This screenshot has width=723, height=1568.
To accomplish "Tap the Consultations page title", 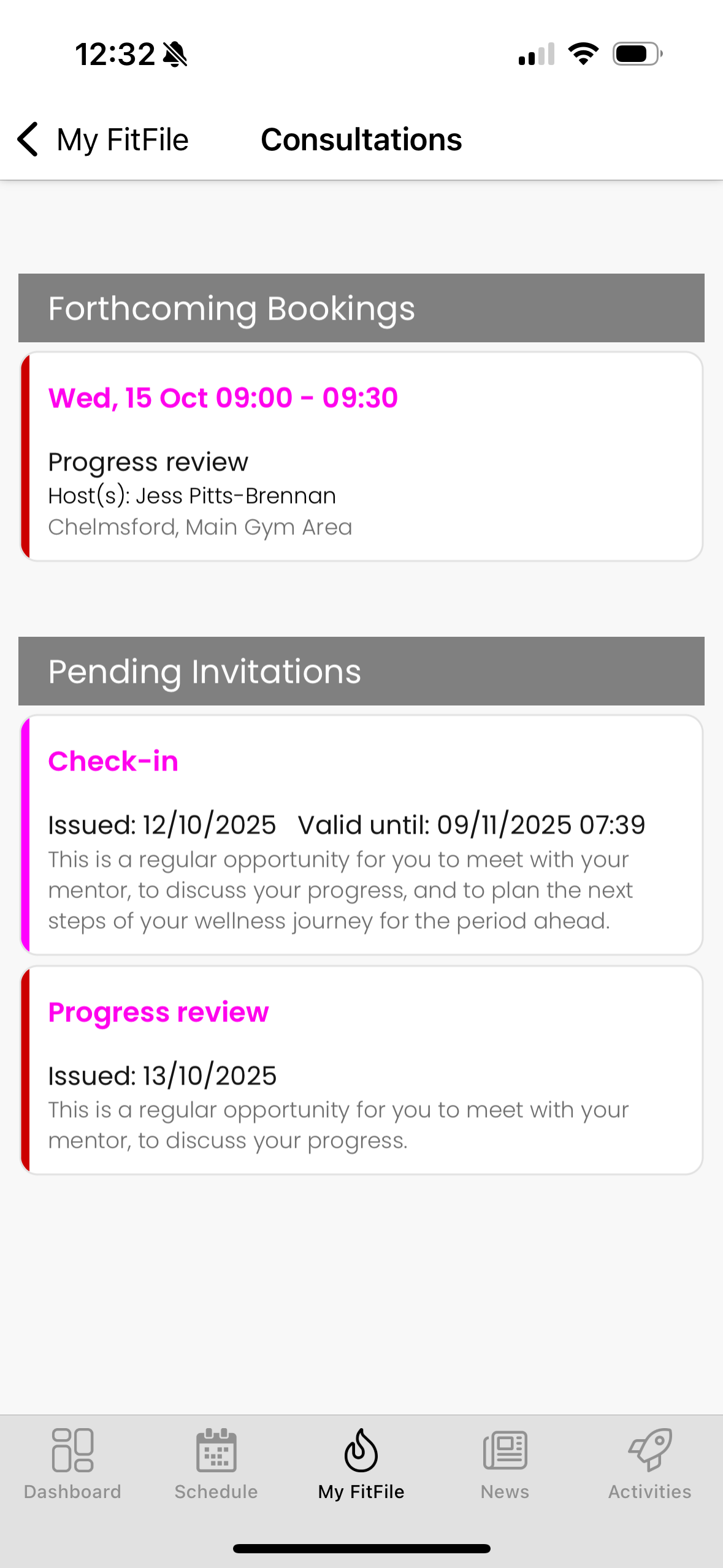I will (x=361, y=139).
